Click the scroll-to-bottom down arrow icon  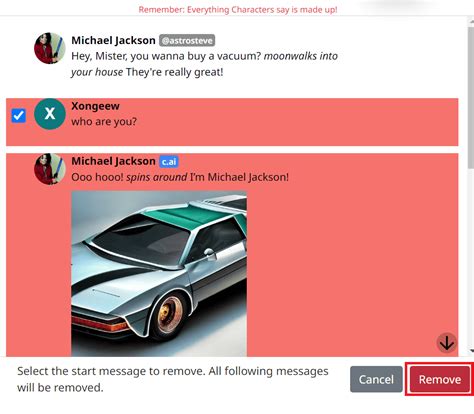[x=447, y=342]
